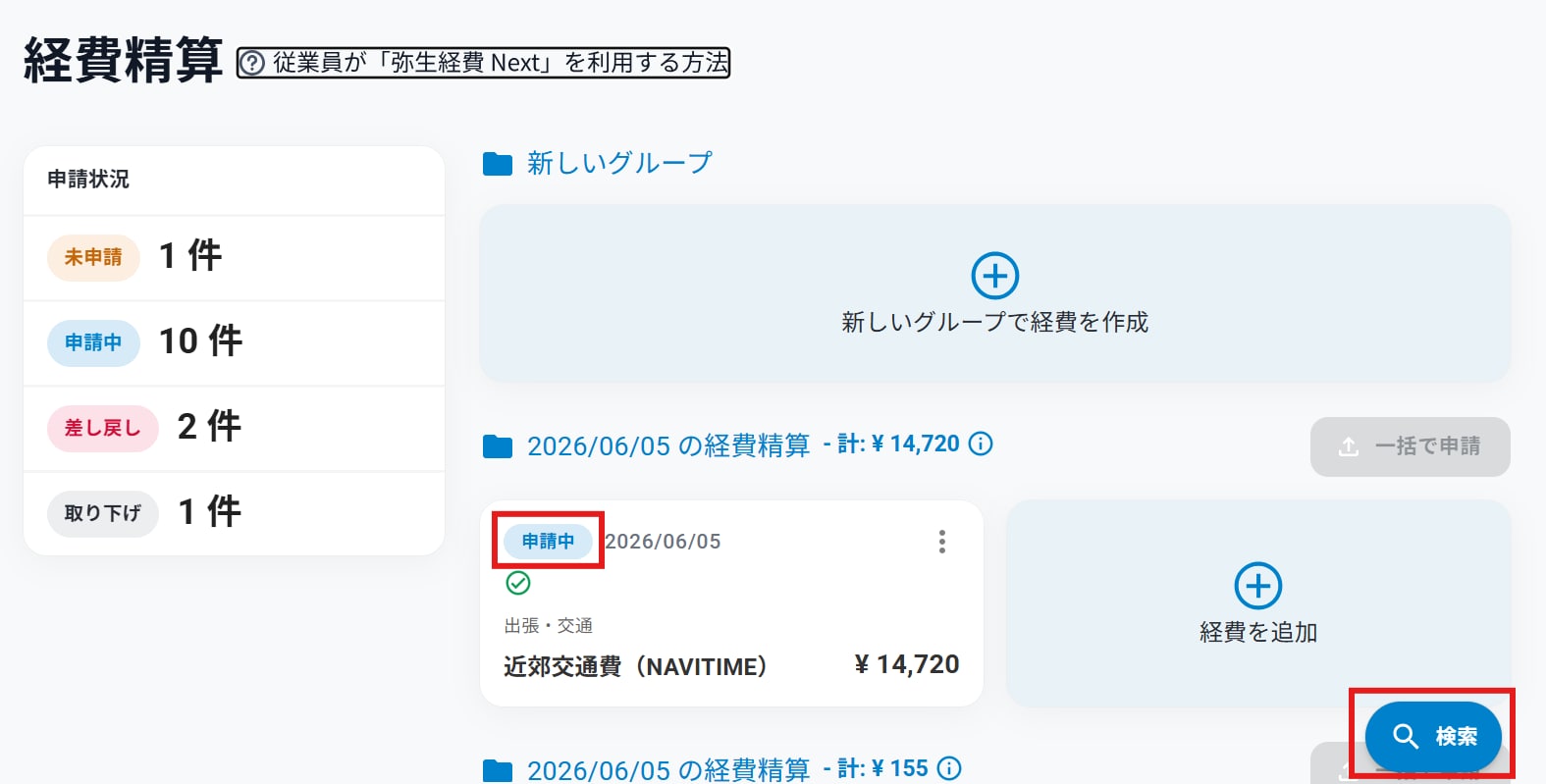
Task: Filter by 差し戻し status badge
Action: click(102, 428)
